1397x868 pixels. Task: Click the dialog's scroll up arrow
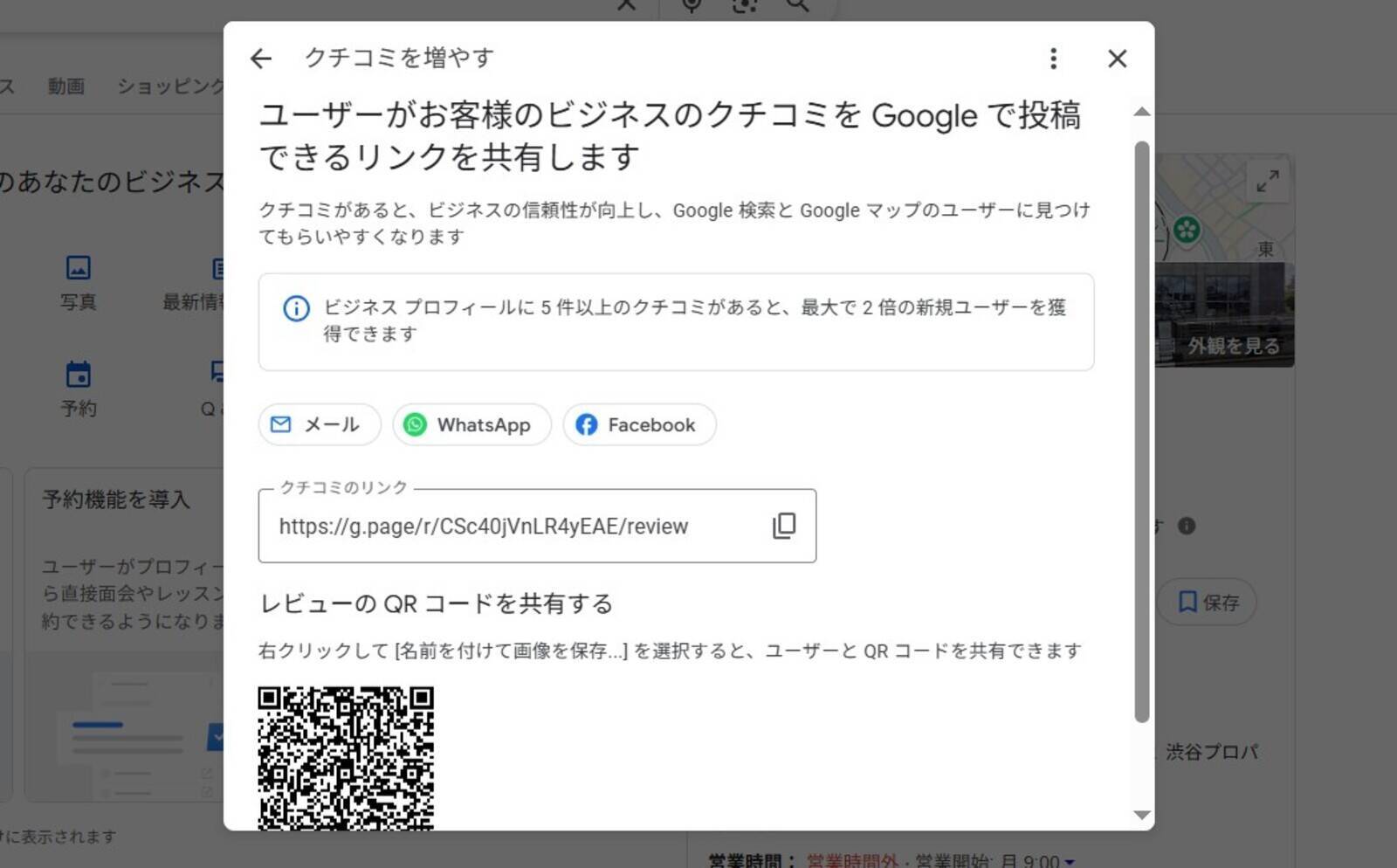(x=1141, y=112)
